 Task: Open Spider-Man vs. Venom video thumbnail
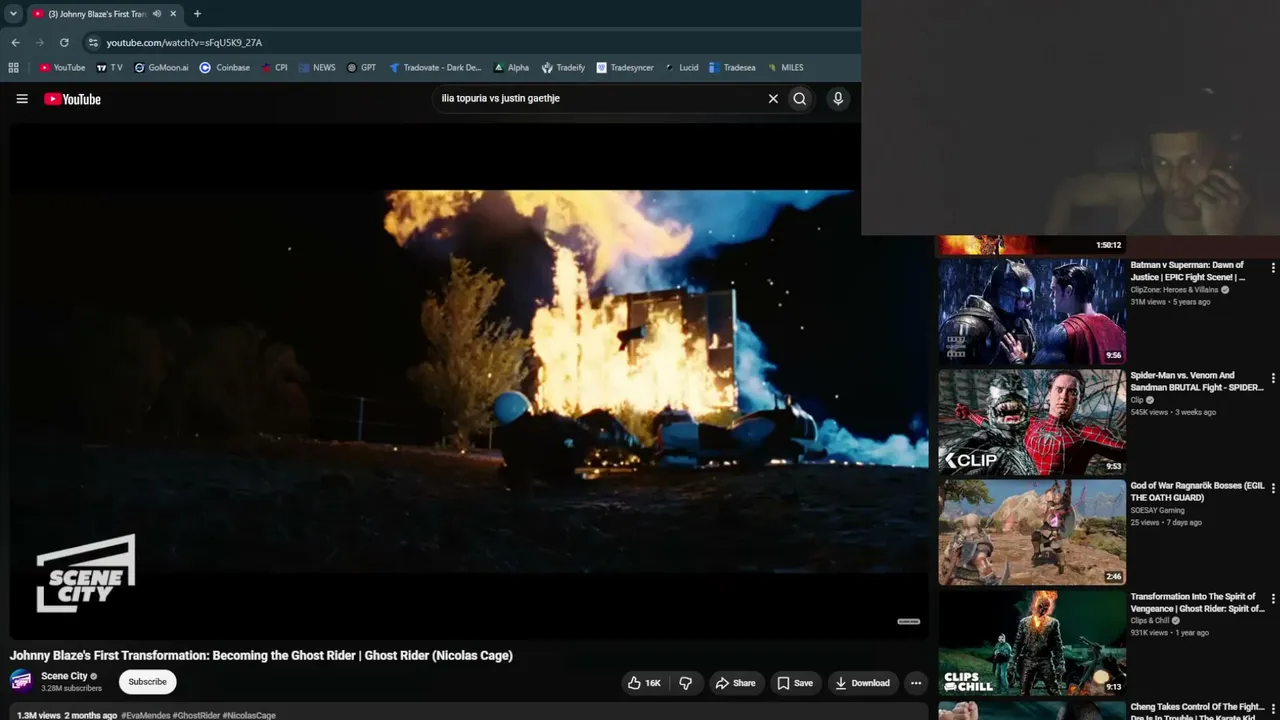coord(1032,422)
